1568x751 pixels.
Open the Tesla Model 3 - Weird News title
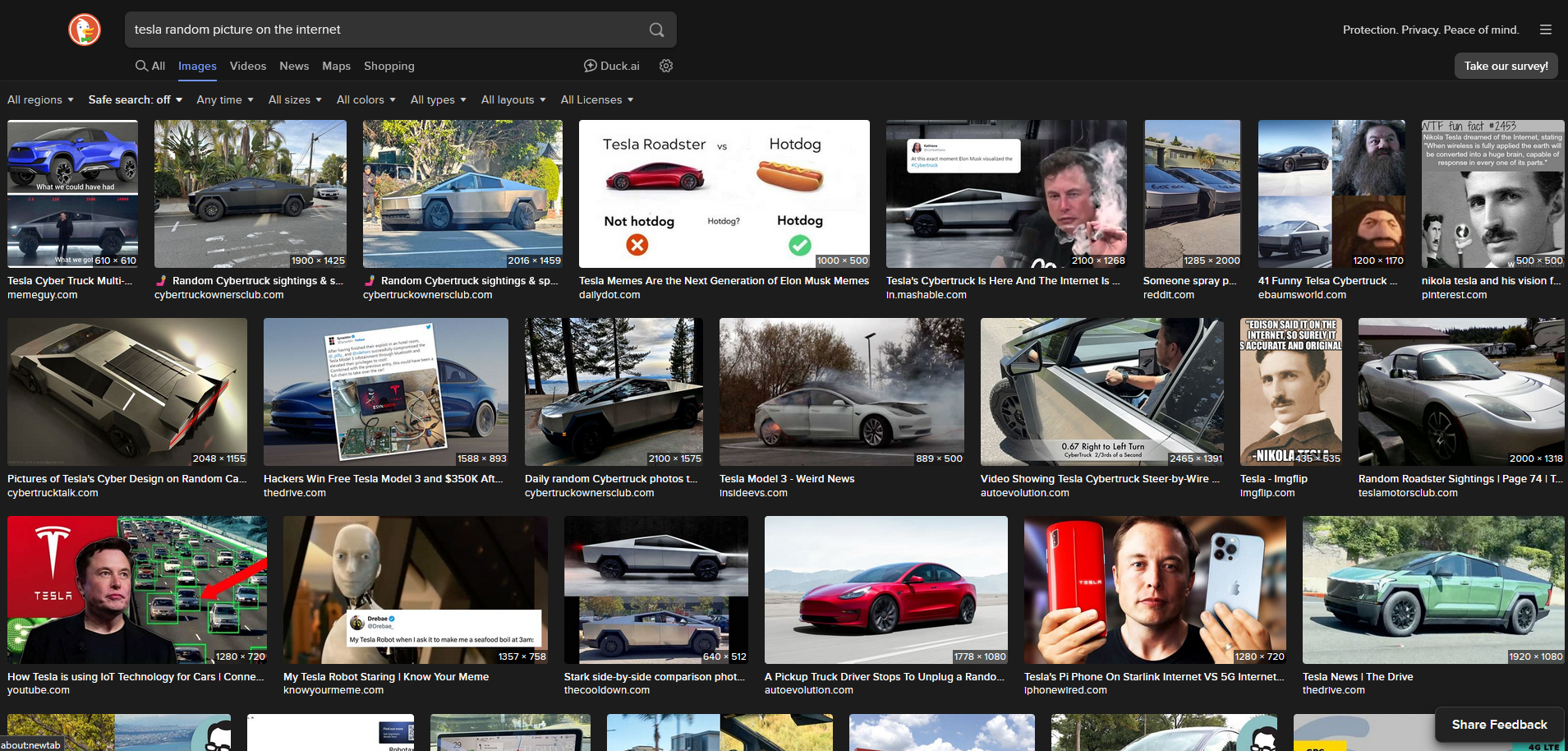click(x=787, y=479)
